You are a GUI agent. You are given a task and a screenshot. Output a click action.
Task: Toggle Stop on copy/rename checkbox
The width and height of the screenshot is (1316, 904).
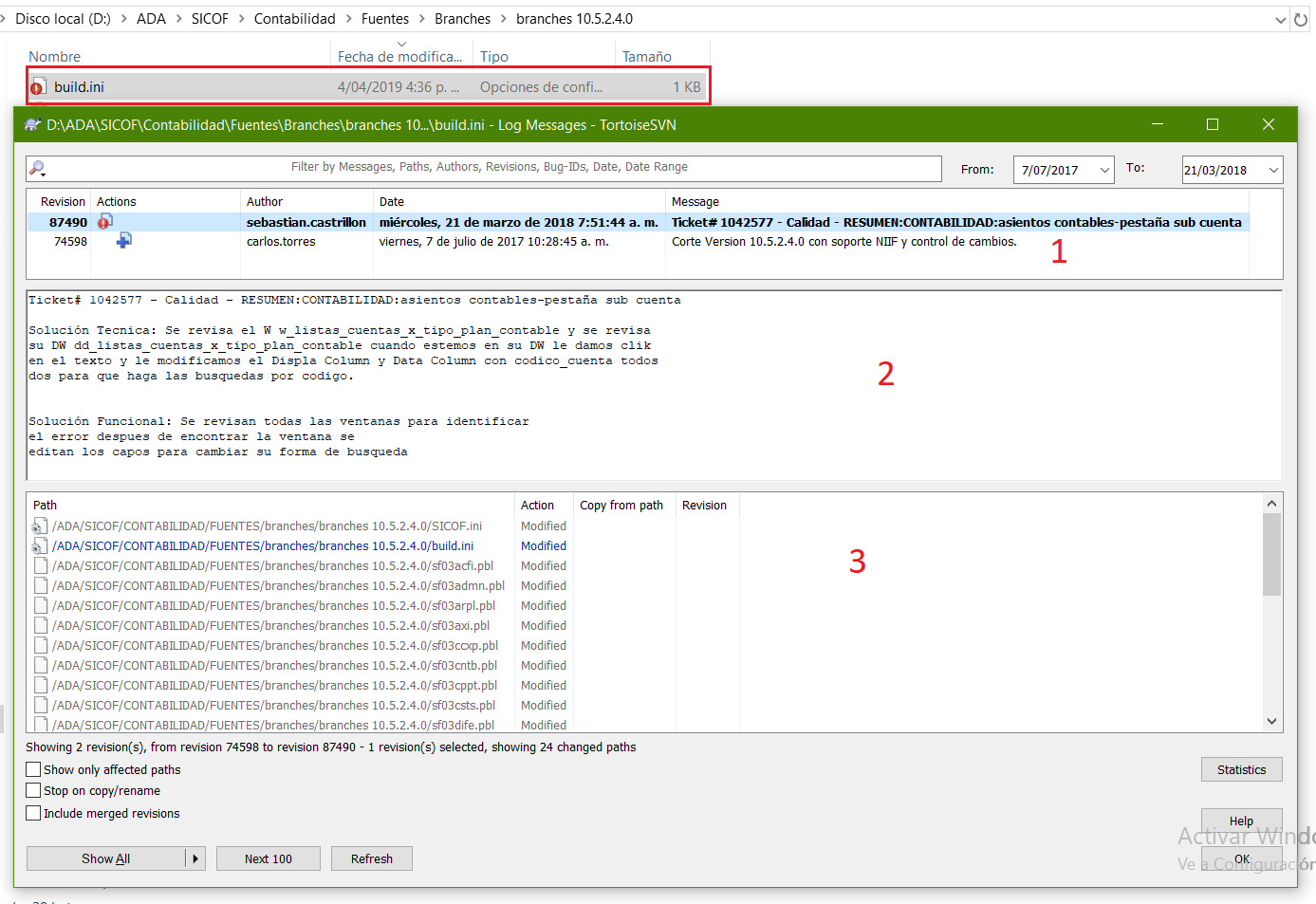34,790
